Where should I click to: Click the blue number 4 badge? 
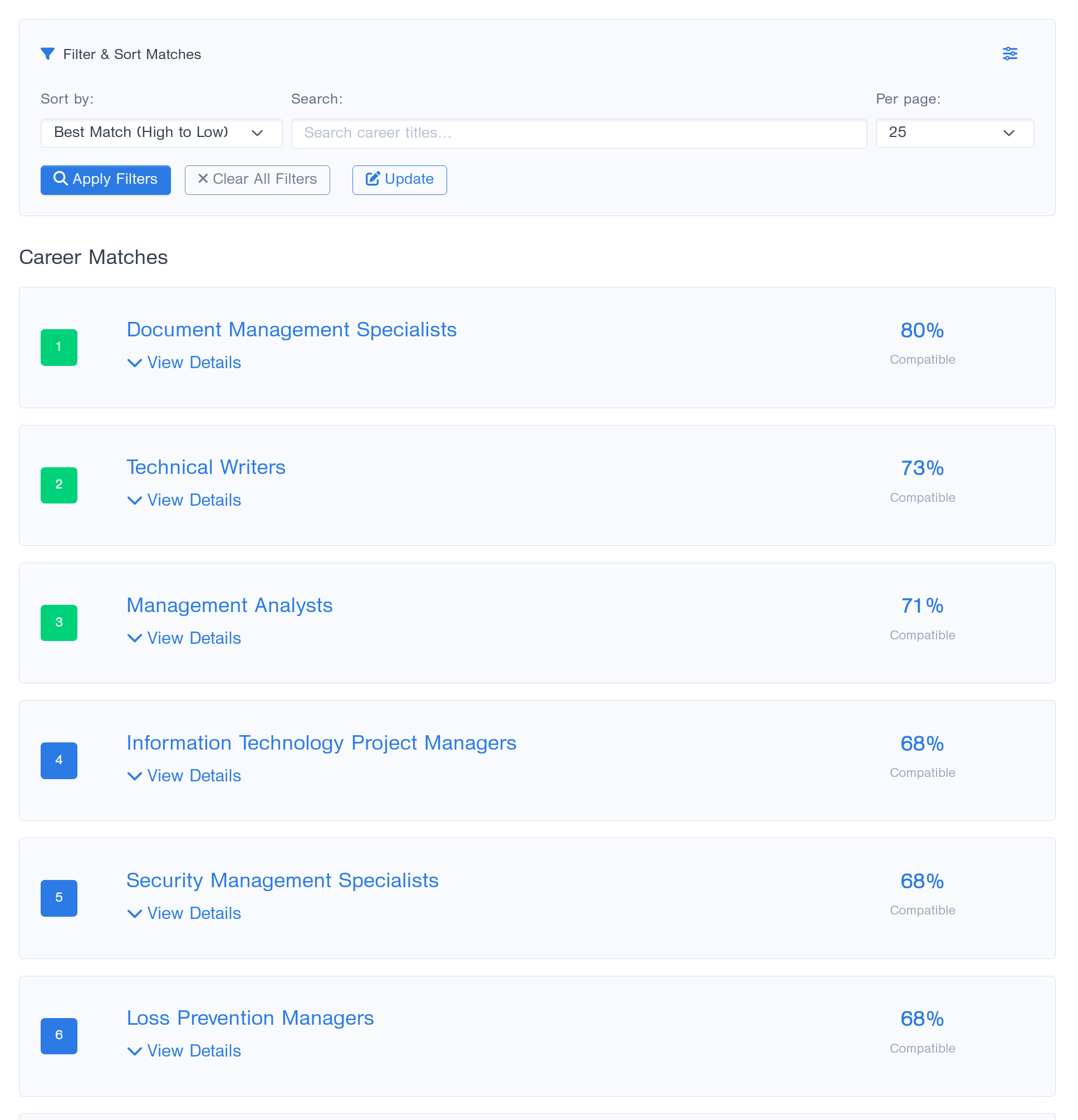pyautogui.click(x=58, y=760)
